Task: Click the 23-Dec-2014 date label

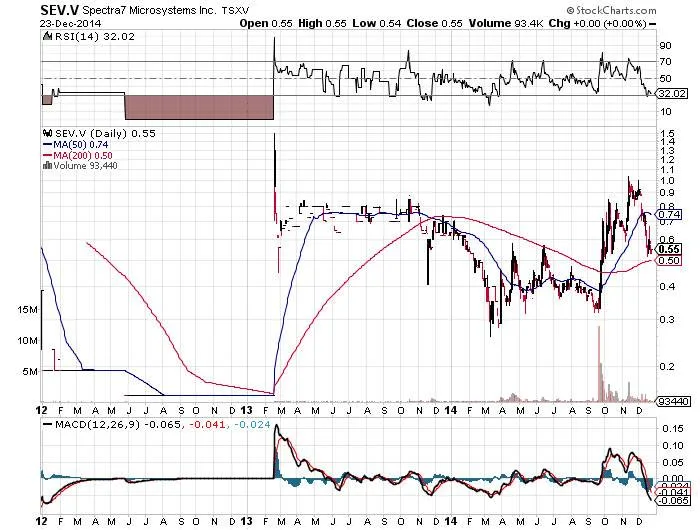Action: (71, 23)
